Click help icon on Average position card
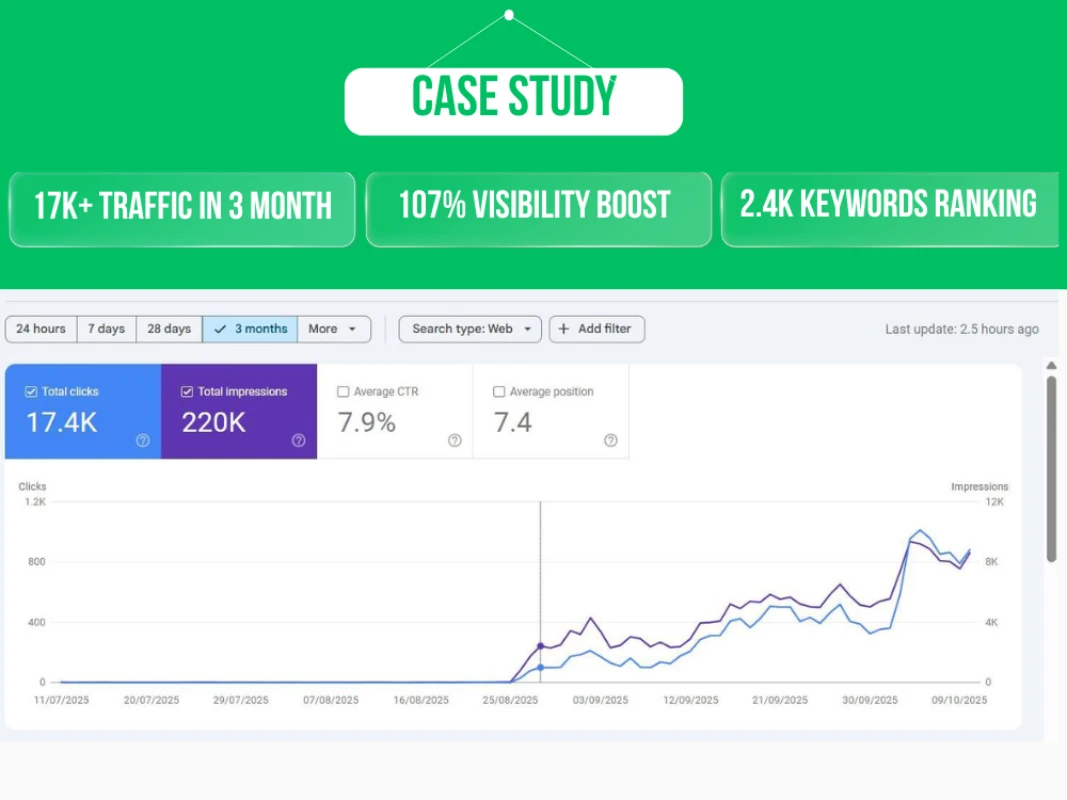 [x=610, y=441]
